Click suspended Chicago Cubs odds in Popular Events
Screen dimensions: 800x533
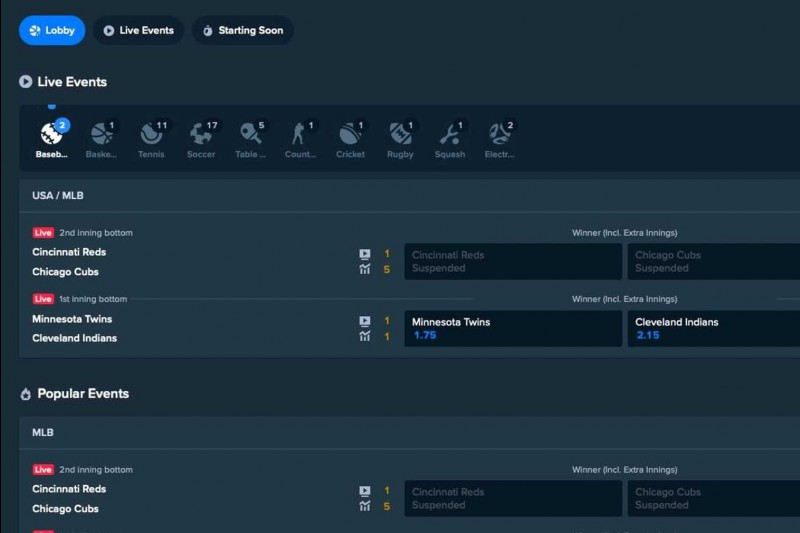[714, 498]
